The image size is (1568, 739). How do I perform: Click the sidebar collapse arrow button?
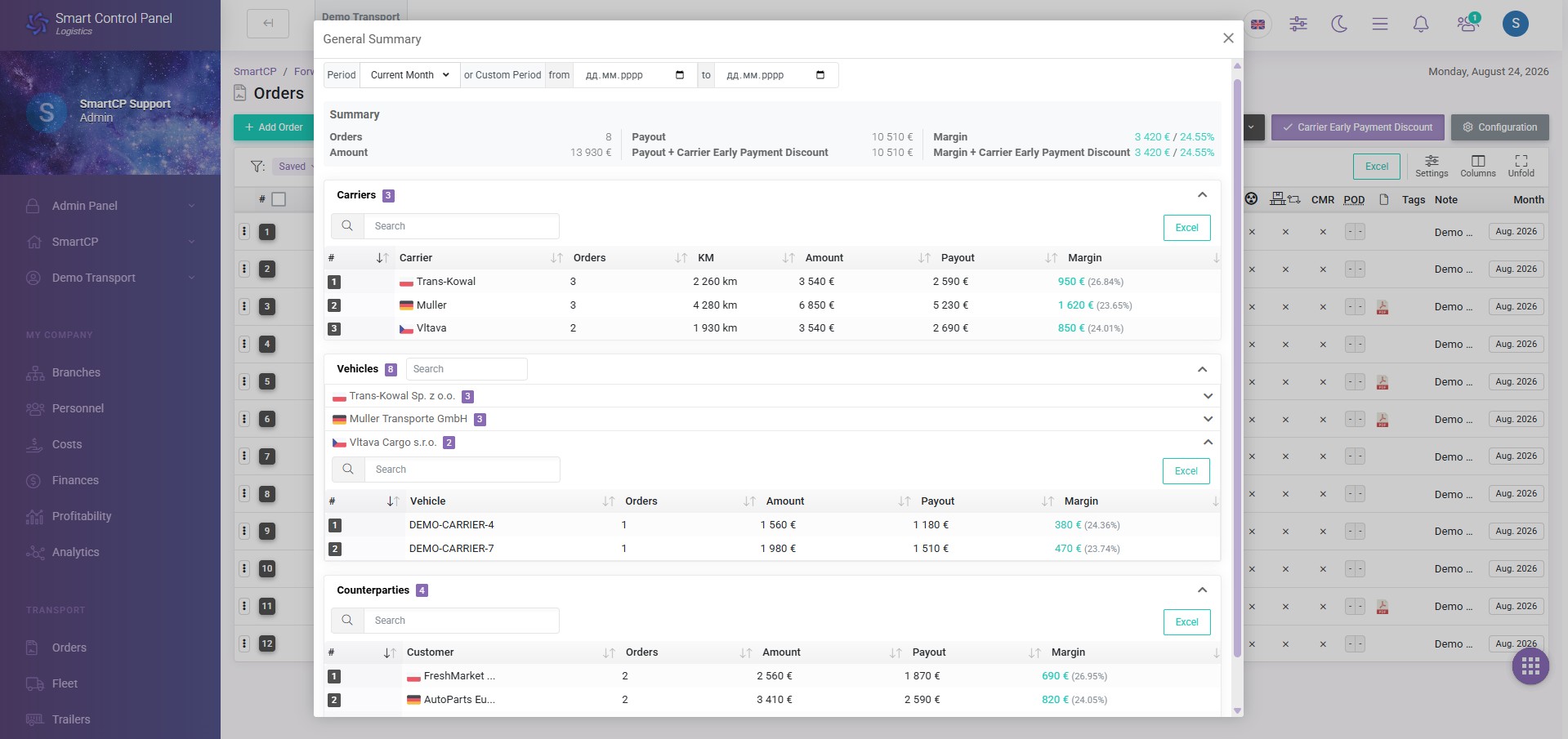coord(268,24)
